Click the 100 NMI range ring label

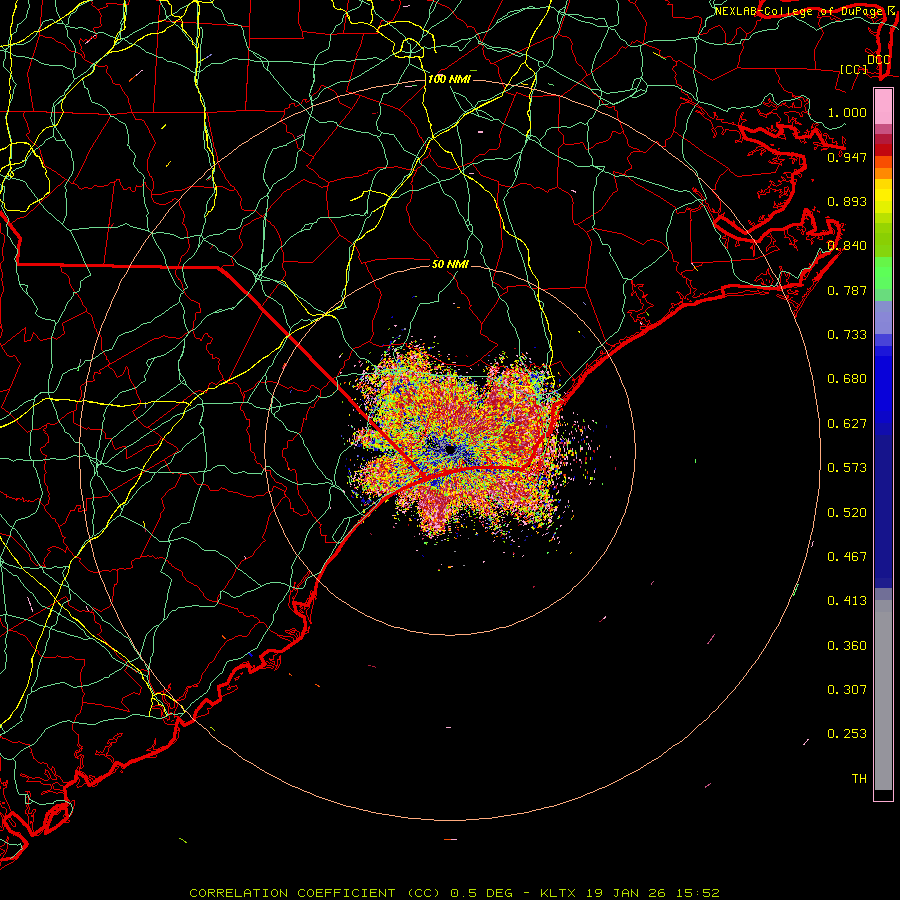point(449,79)
